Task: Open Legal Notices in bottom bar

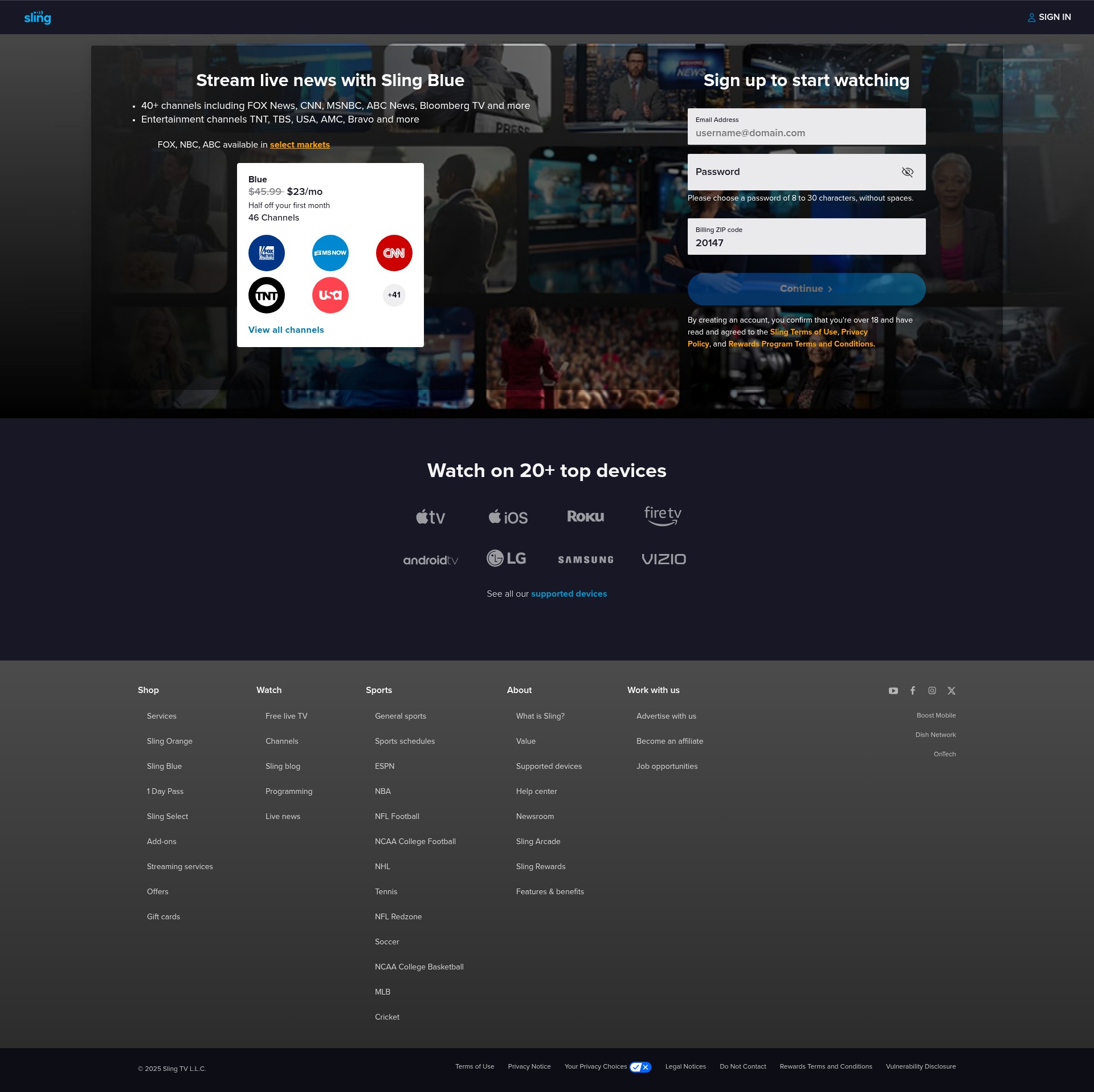Action: [x=685, y=1066]
